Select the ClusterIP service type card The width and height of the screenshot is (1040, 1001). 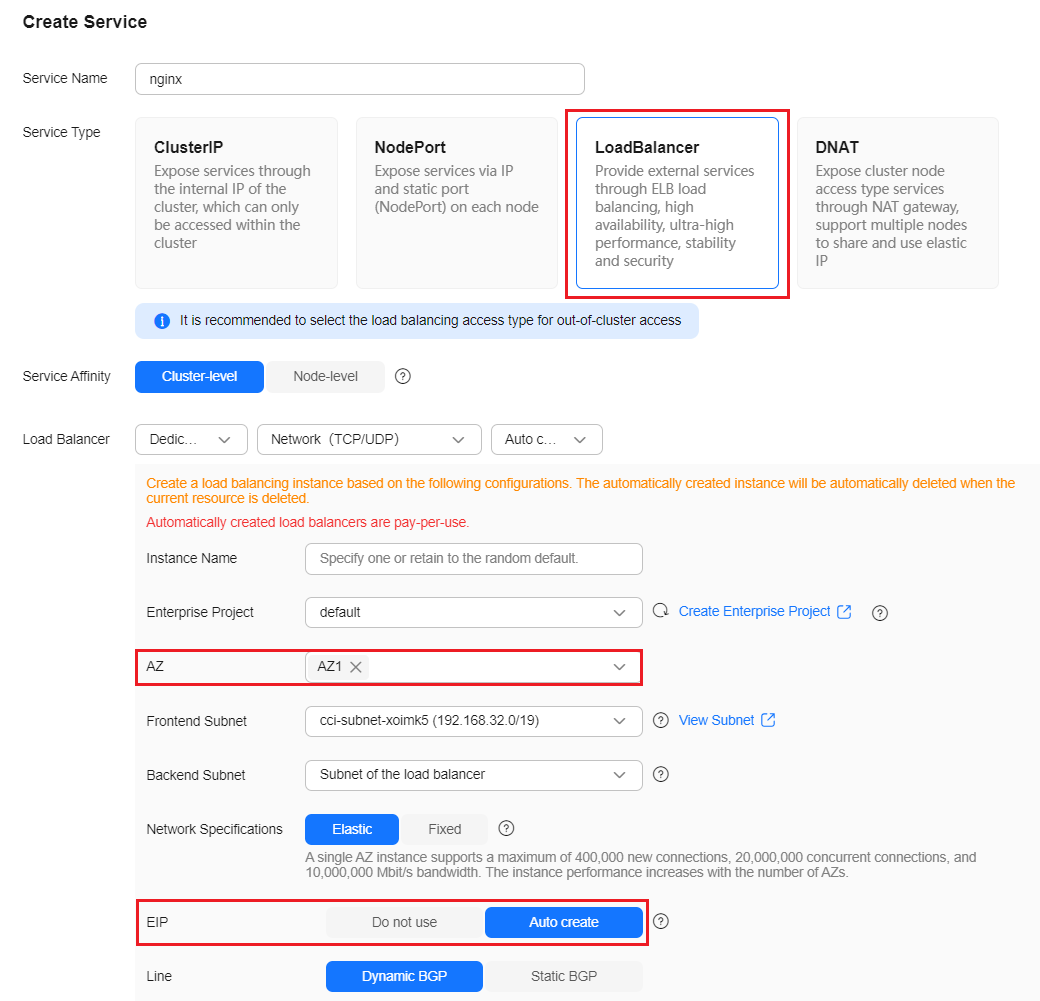coord(236,203)
